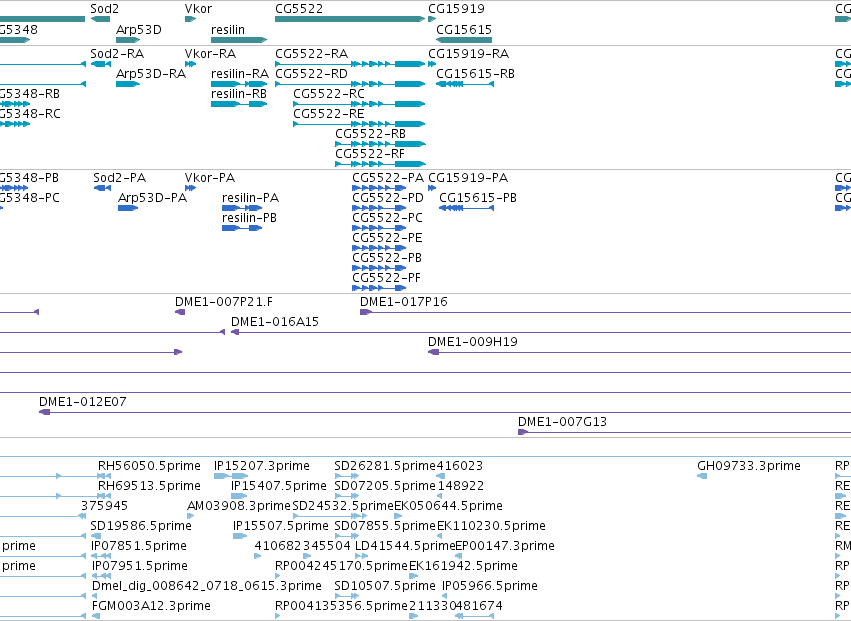The width and height of the screenshot is (851, 621).
Task: Click the IP07951.5prime EST label
Action: coord(139,567)
